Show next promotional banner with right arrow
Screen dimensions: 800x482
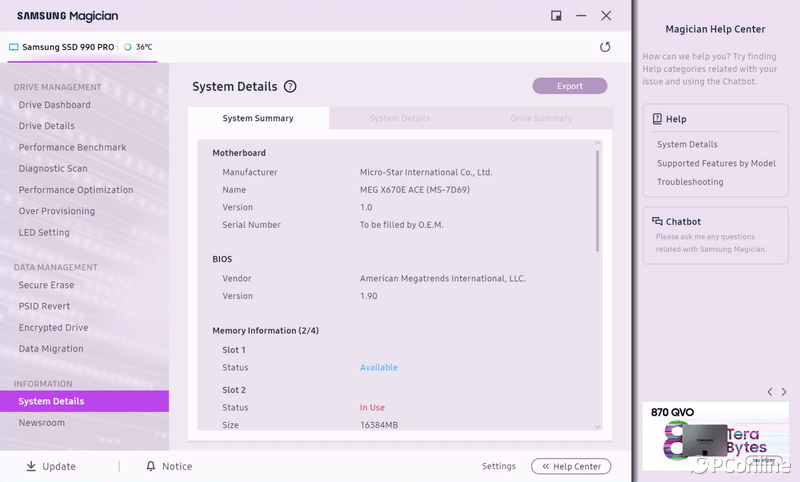[784, 392]
